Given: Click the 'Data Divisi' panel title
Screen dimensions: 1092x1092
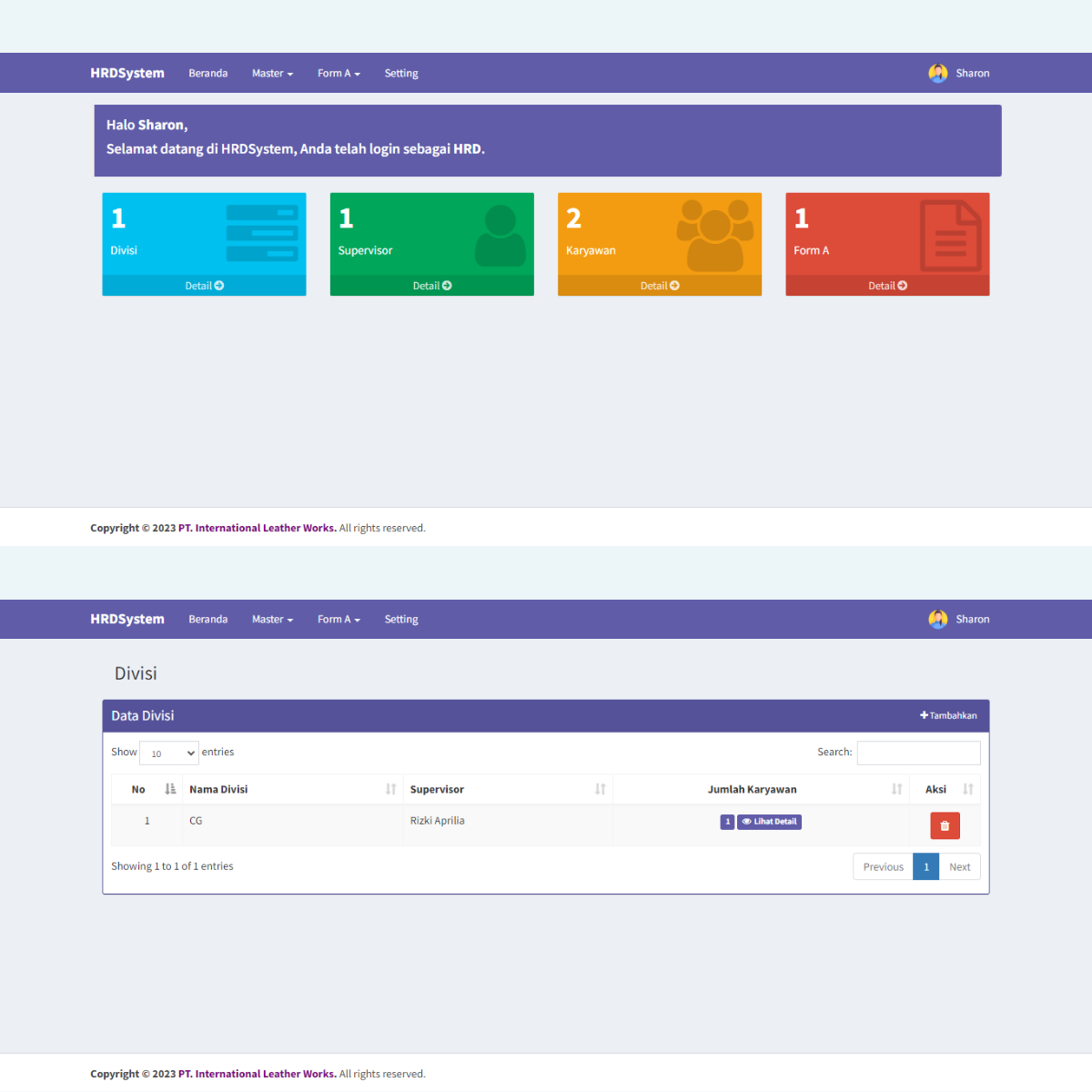Looking at the screenshot, I should click(143, 715).
